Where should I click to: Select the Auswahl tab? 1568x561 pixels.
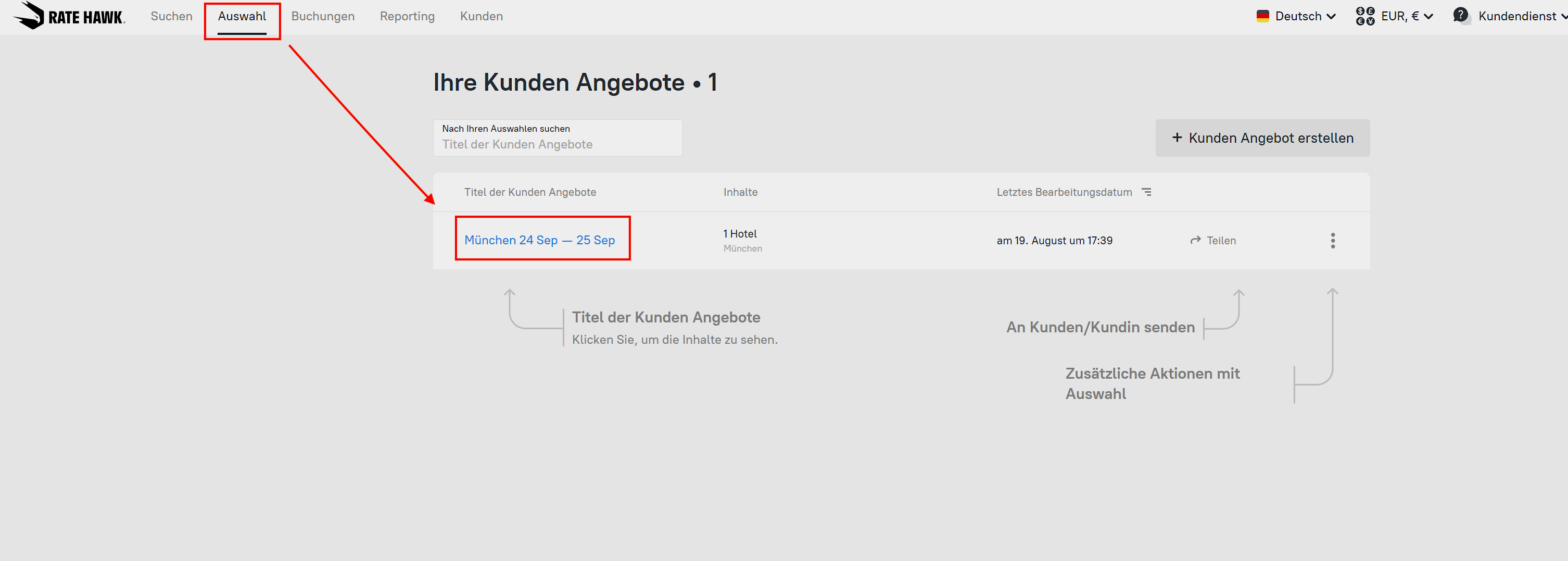(x=242, y=17)
